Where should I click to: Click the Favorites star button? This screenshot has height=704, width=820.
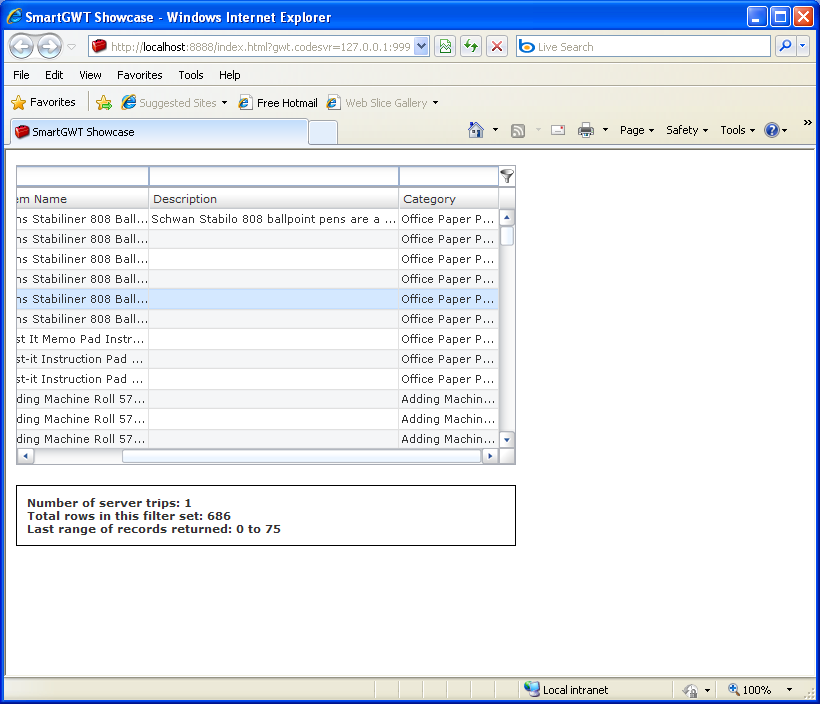pyautogui.click(x=43, y=102)
